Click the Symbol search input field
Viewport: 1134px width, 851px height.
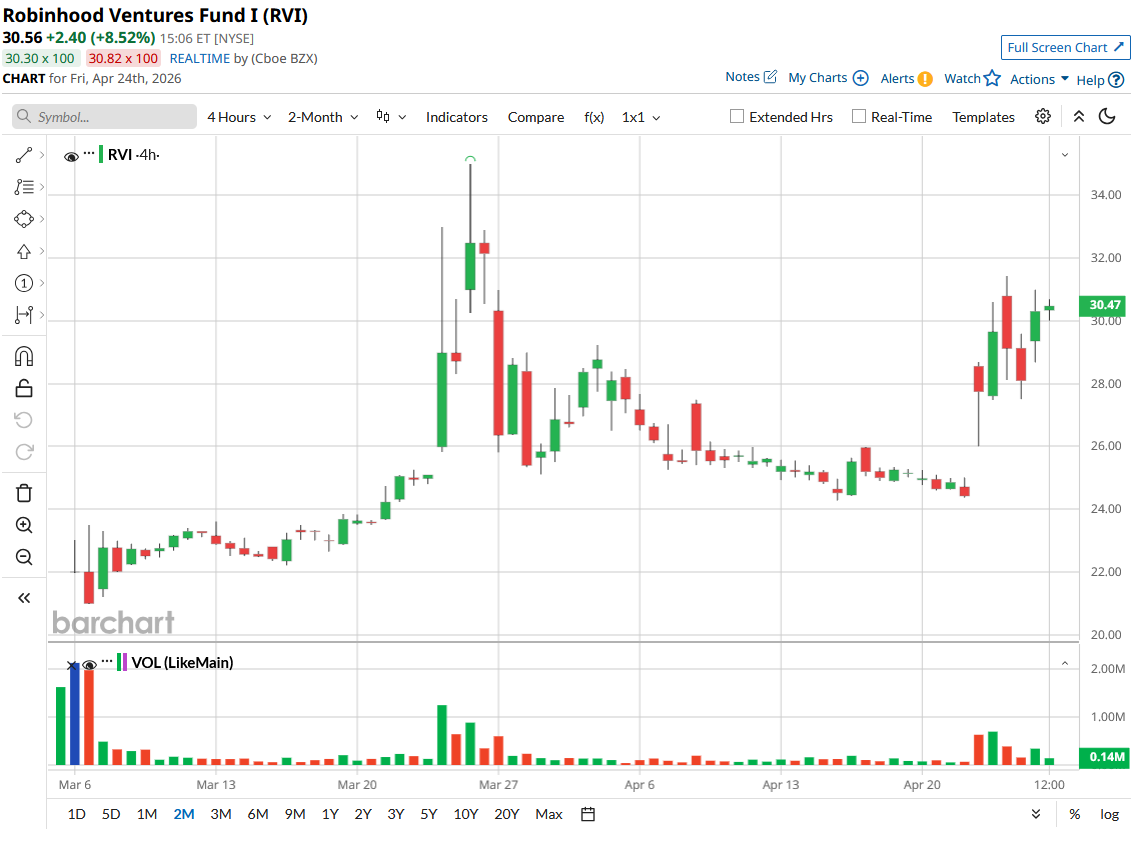click(103, 117)
